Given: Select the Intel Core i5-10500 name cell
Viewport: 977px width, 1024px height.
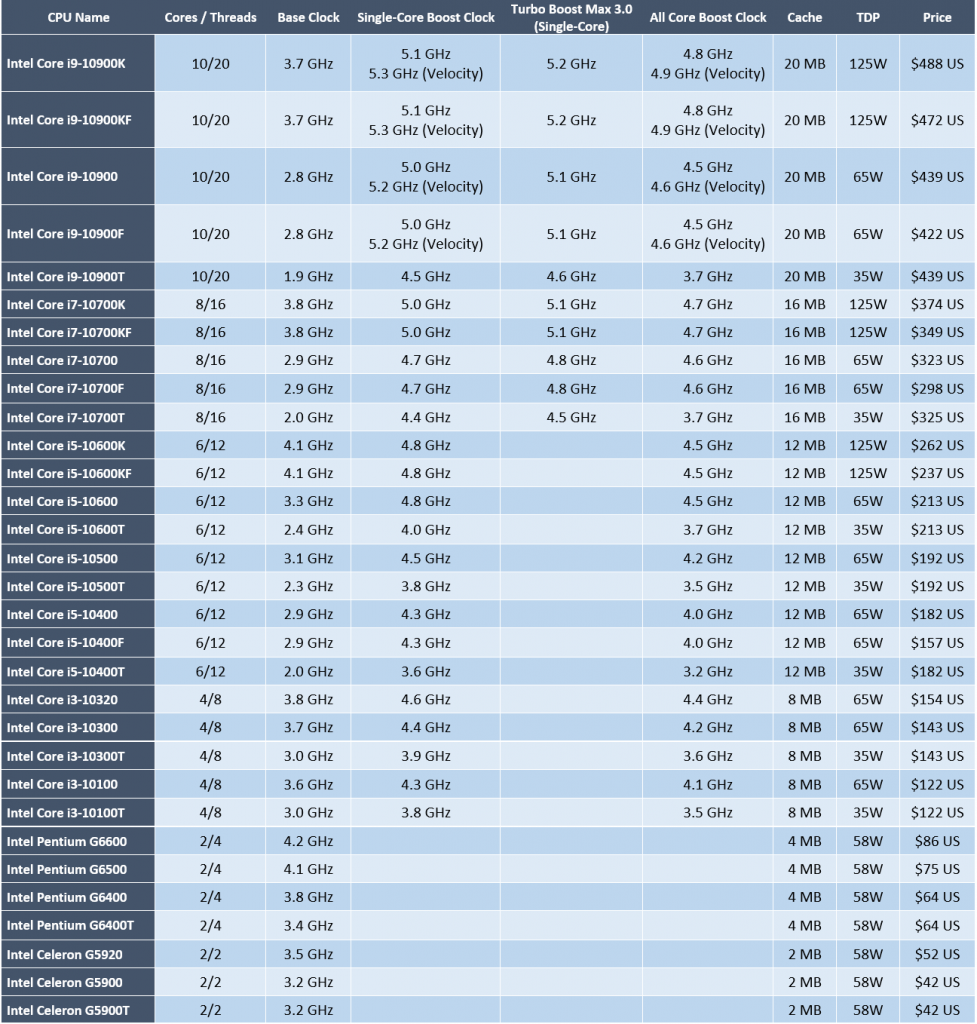Looking at the screenshot, I should coord(78,558).
